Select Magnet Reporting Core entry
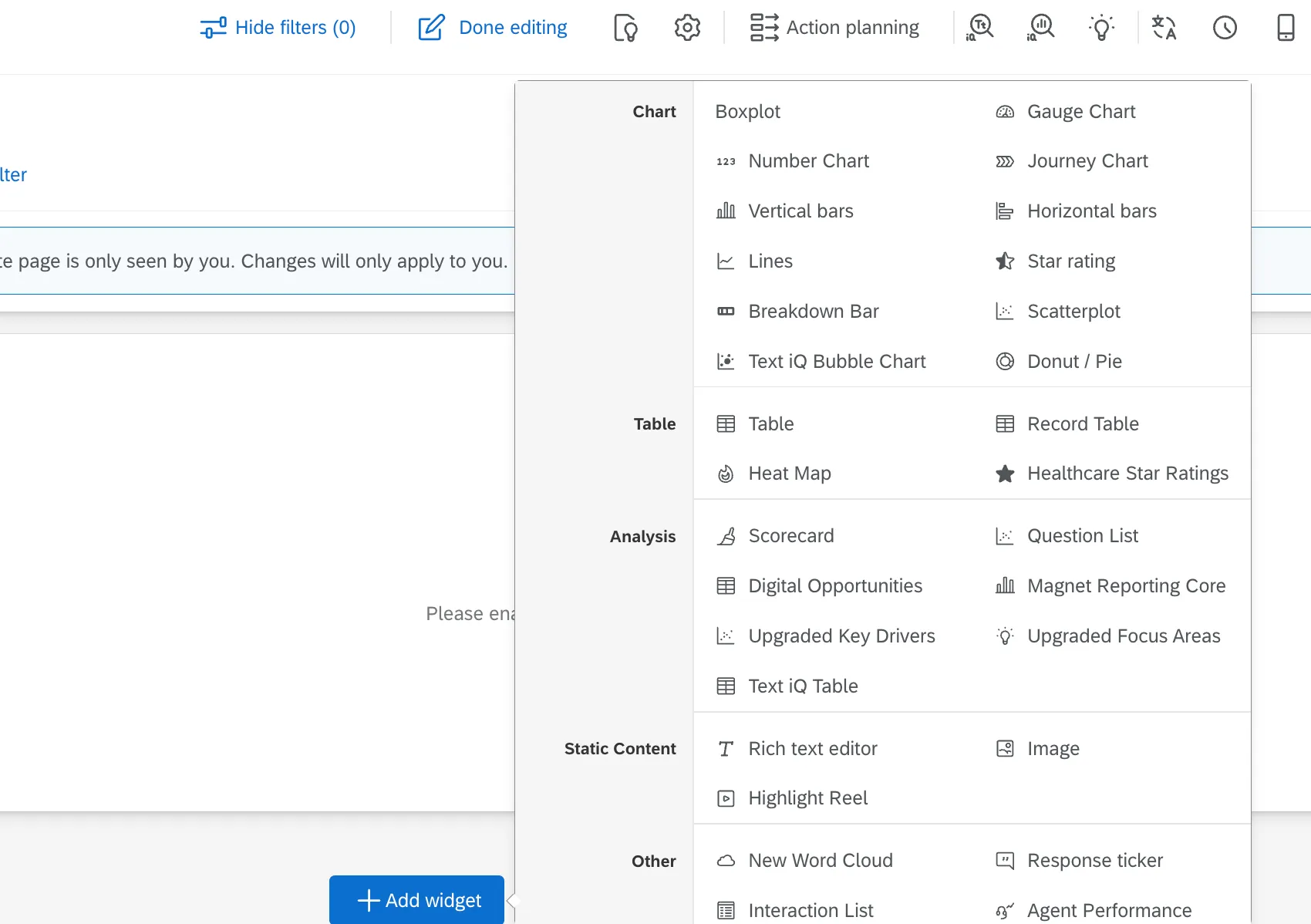 pyautogui.click(x=1110, y=586)
